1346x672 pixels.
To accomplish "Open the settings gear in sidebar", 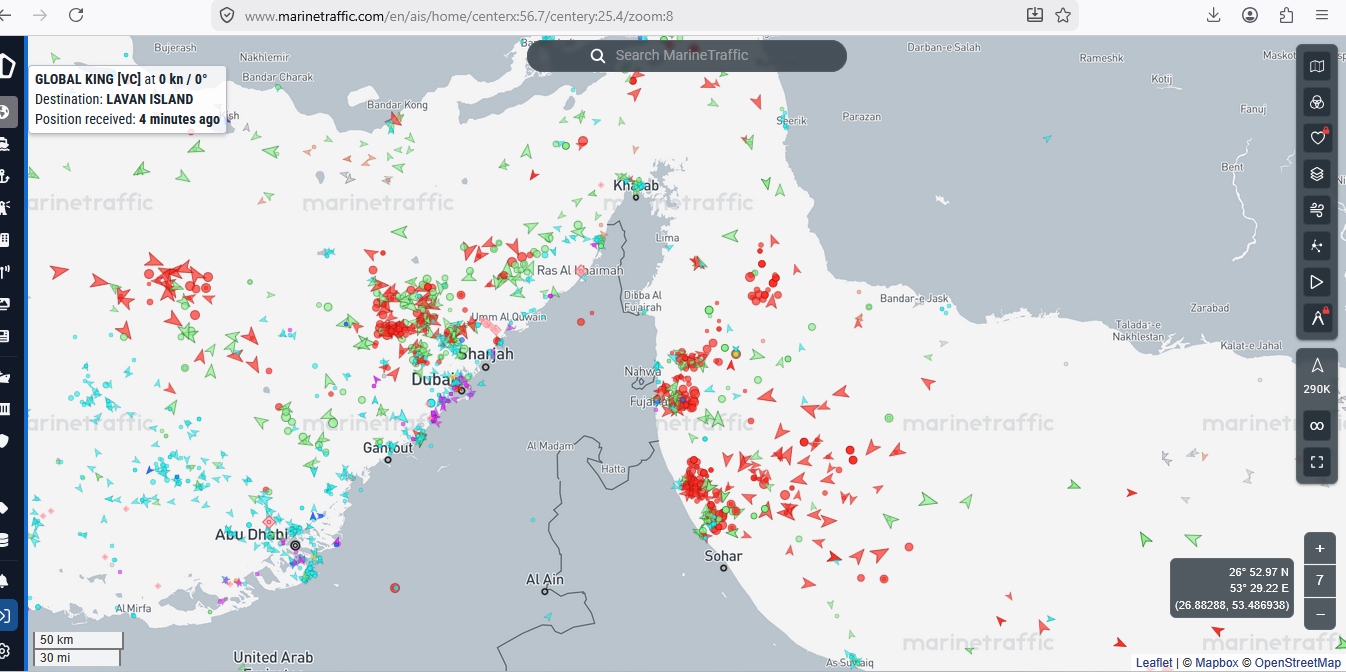I will [5, 651].
